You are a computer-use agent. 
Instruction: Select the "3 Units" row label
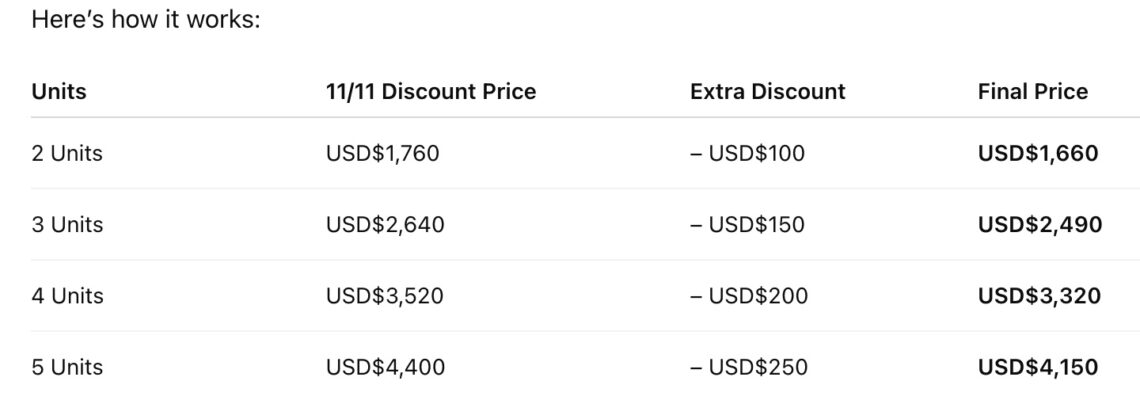coord(67,225)
